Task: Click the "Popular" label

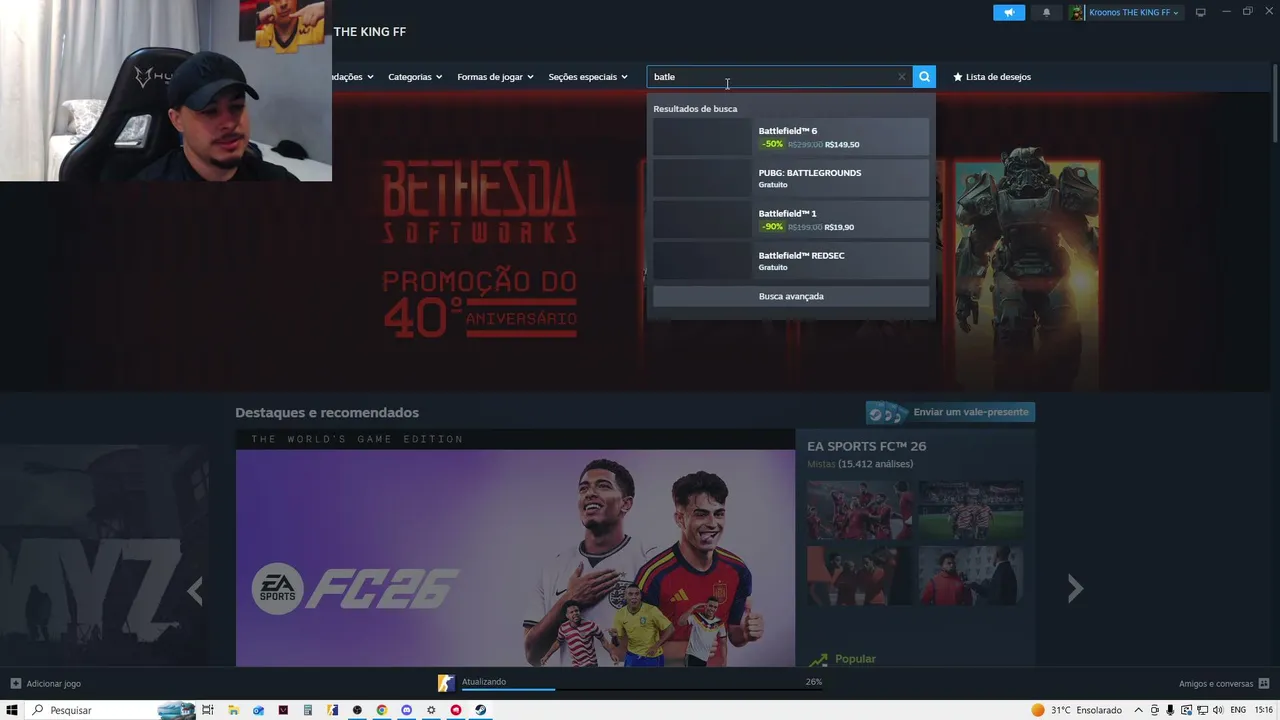Action: 855,659
